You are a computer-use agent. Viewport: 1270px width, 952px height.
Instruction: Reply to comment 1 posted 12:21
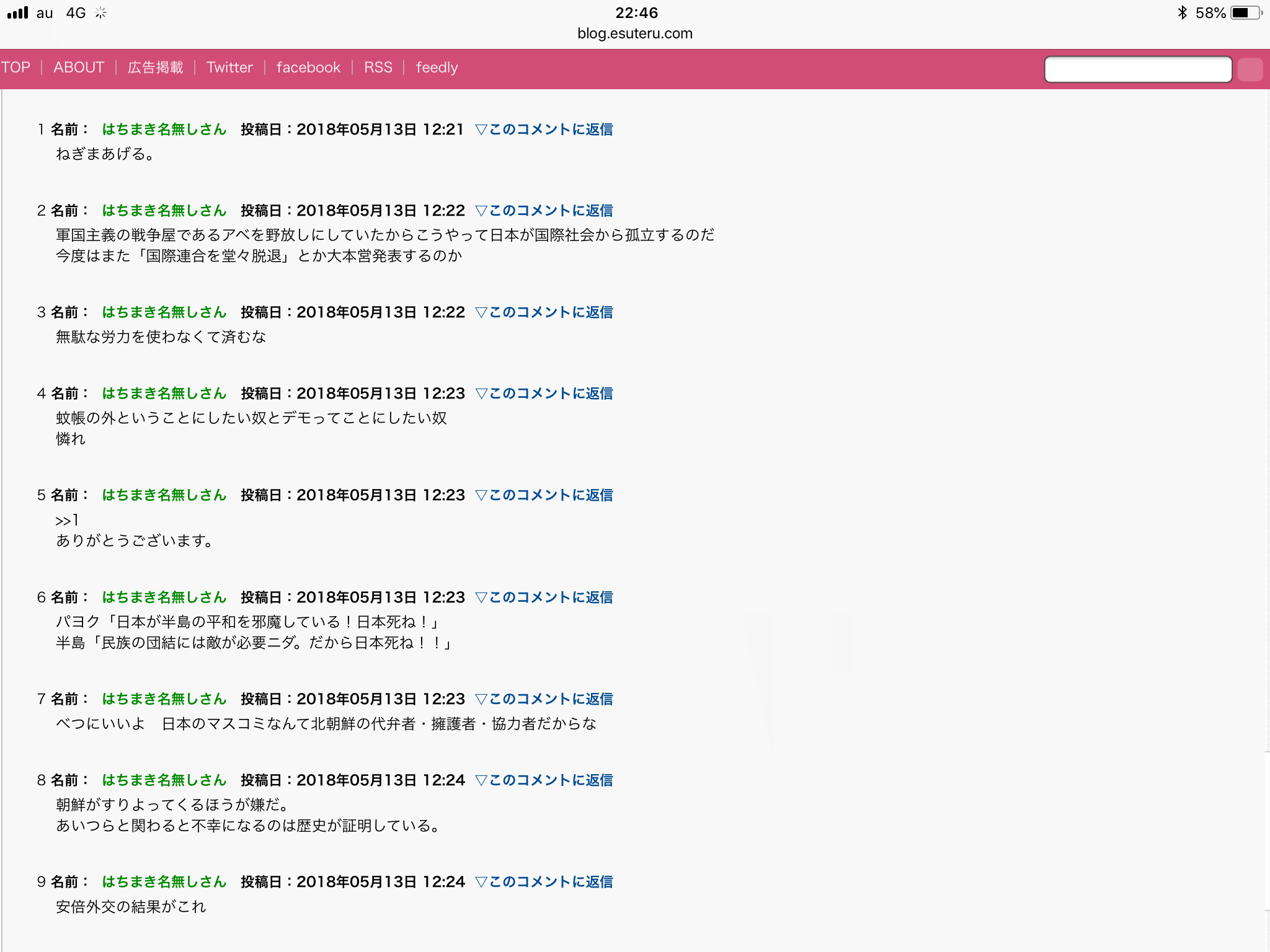[x=544, y=130]
